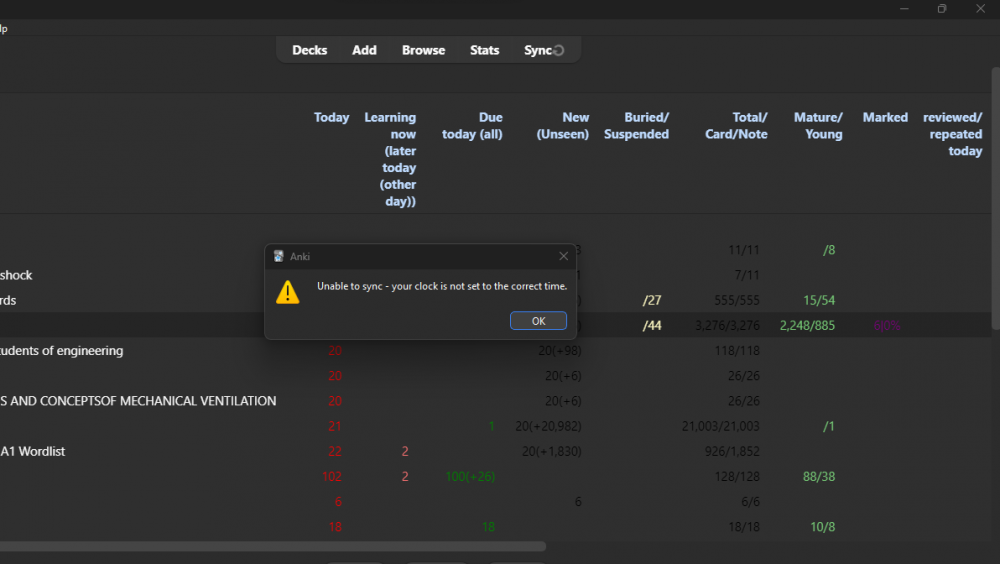Close the Anki error dialog with X

[563, 256]
